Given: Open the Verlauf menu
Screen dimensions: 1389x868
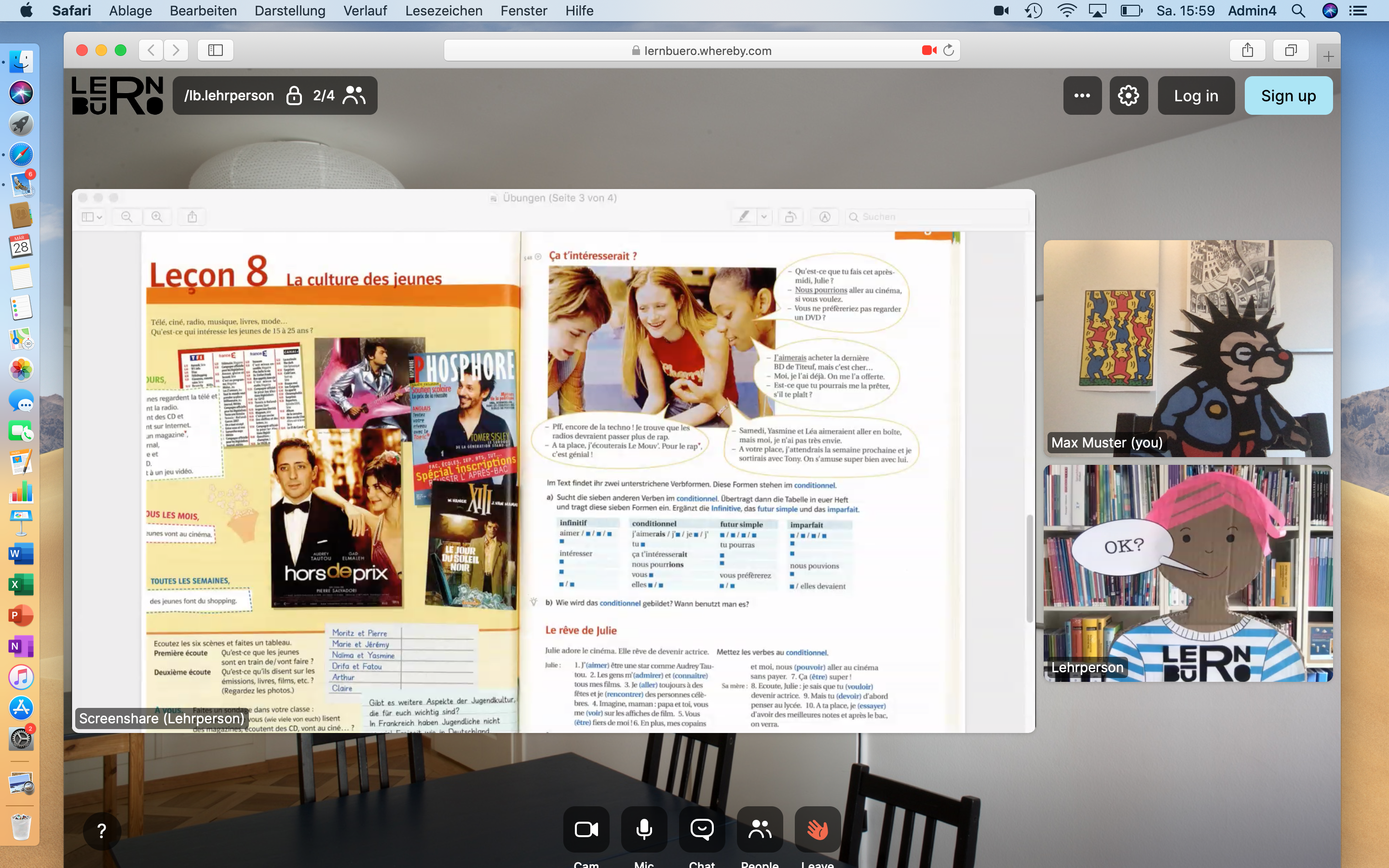Looking at the screenshot, I should (x=365, y=10).
